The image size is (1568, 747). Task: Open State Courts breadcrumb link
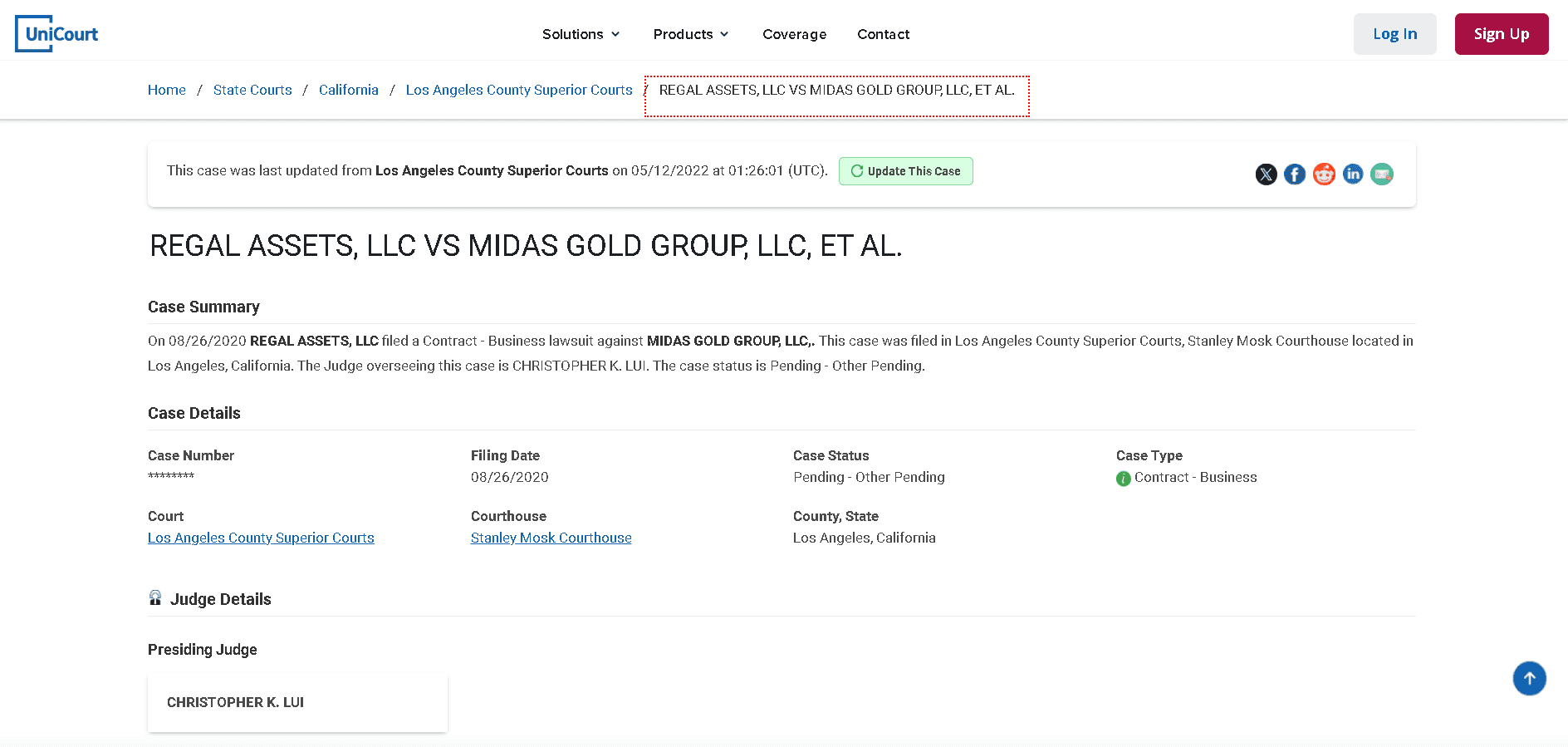pyautogui.click(x=252, y=90)
